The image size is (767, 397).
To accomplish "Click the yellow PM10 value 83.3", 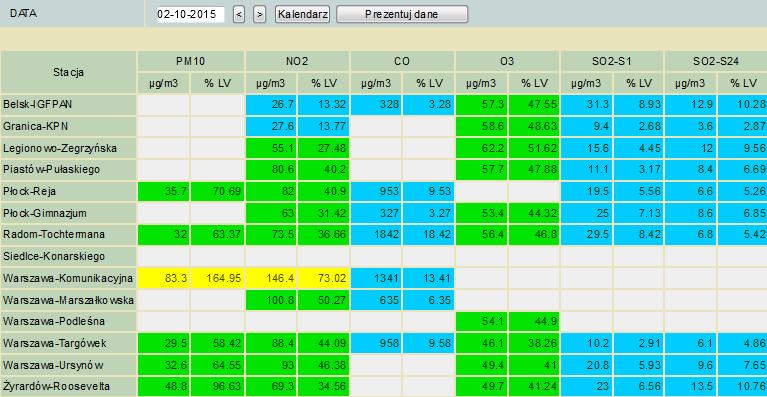I will (163, 278).
